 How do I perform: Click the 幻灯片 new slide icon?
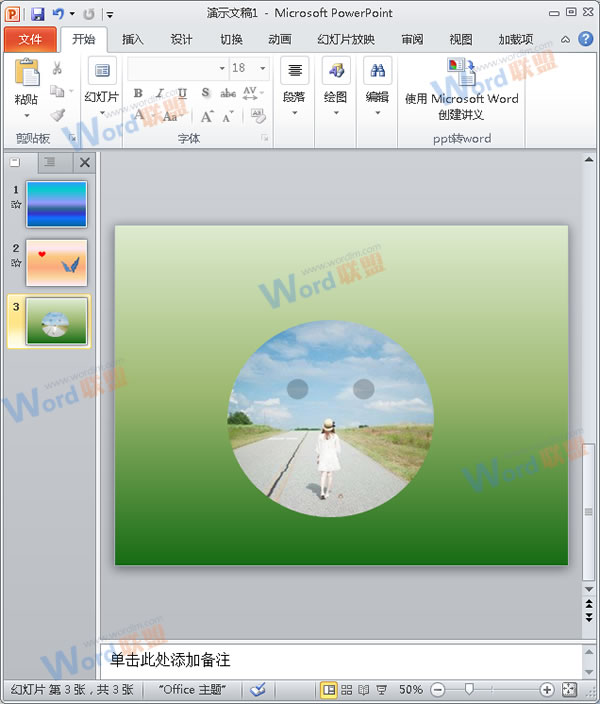coord(102,70)
